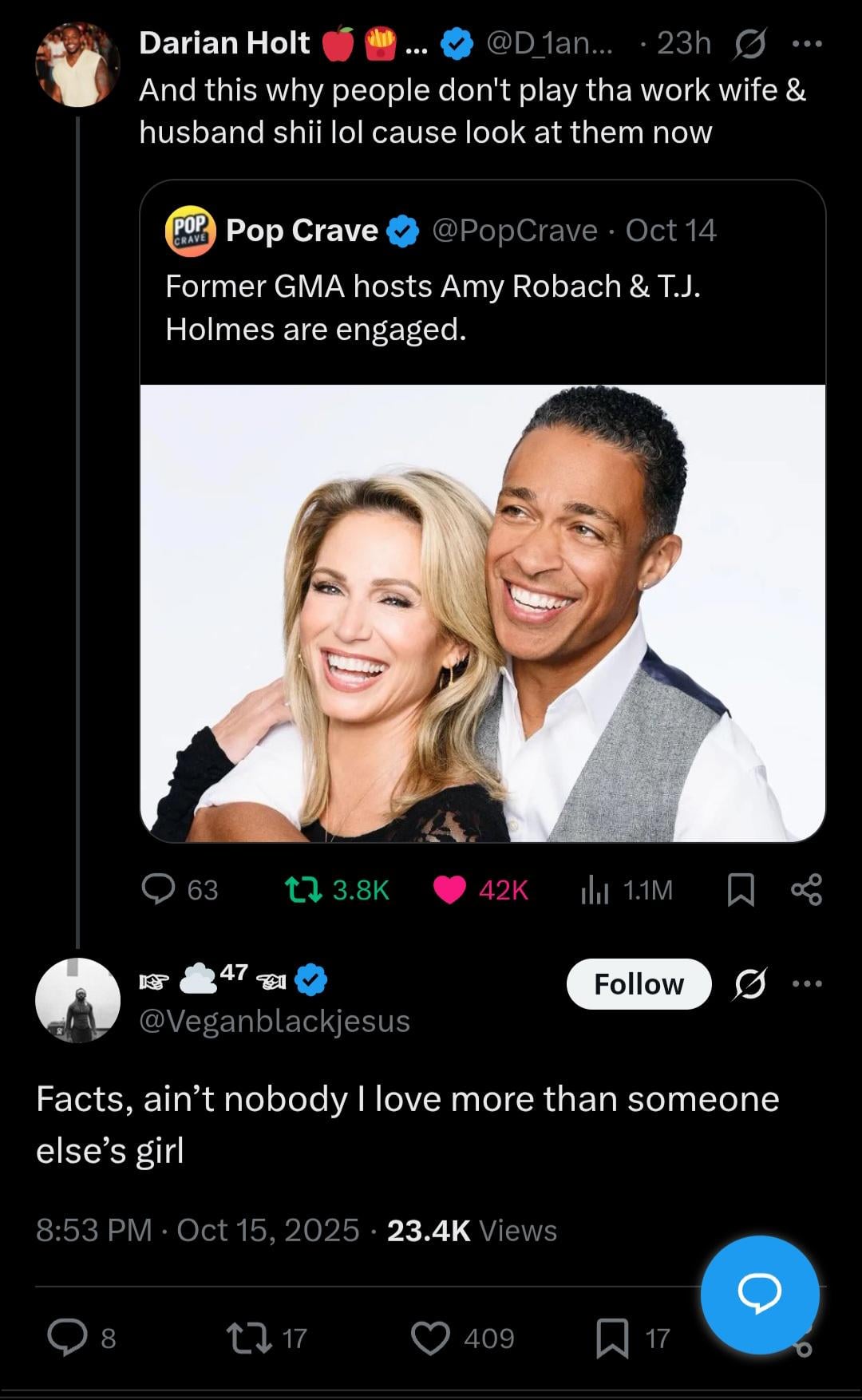This screenshot has height=1400, width=862.
Task: Open more options for Darian Holt's tweet
Action: click(806, 44)
